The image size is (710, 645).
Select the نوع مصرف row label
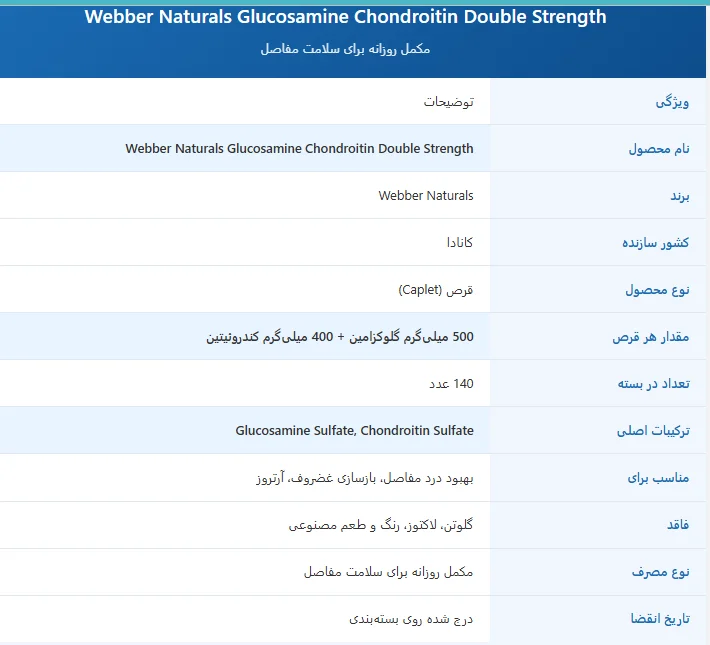pyautogui.click(x=661, y=572)
